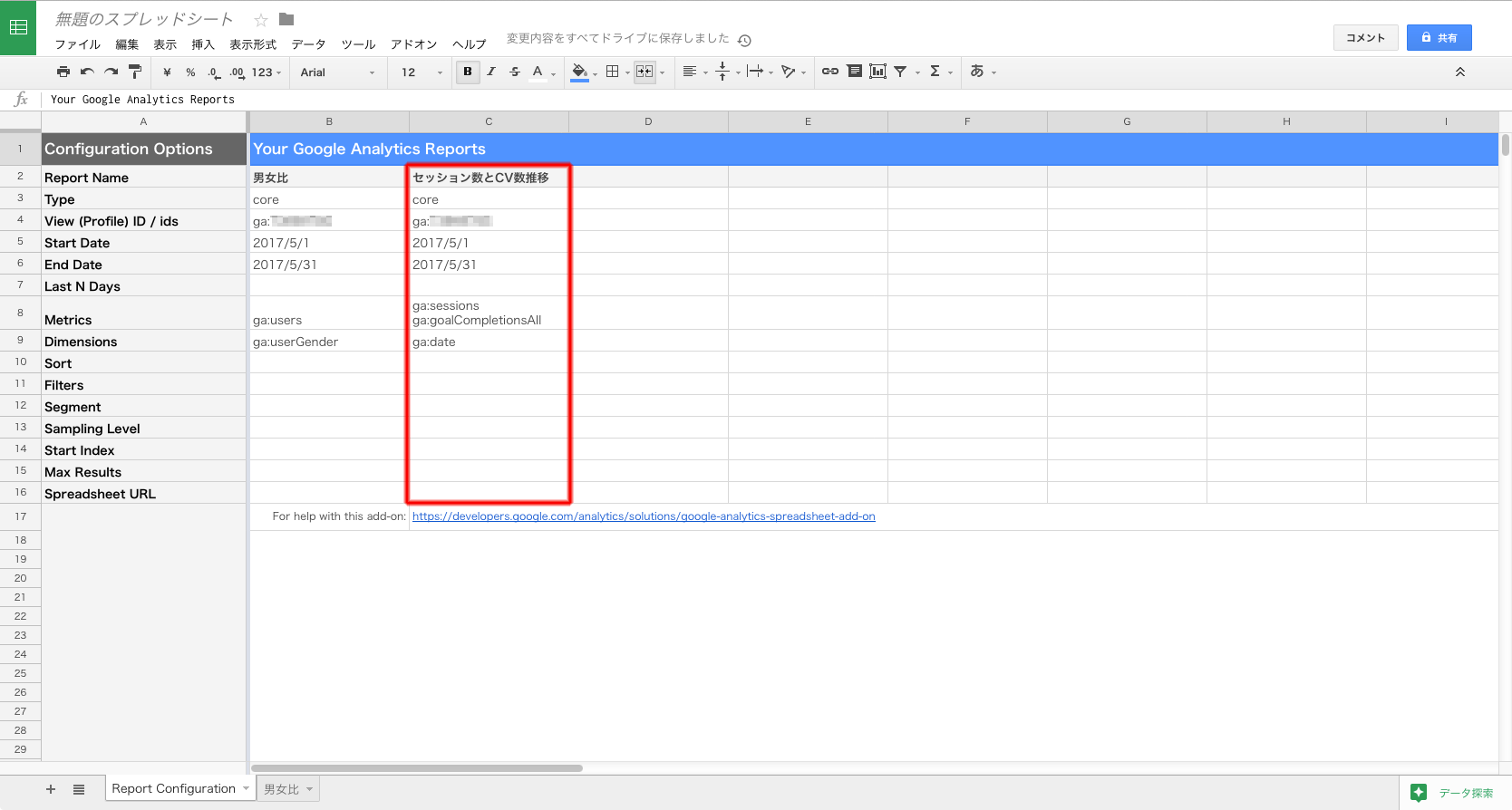This screenshot has width=1512, height=810.
Task: Open the アドオン menu
Action: (413, 44)
